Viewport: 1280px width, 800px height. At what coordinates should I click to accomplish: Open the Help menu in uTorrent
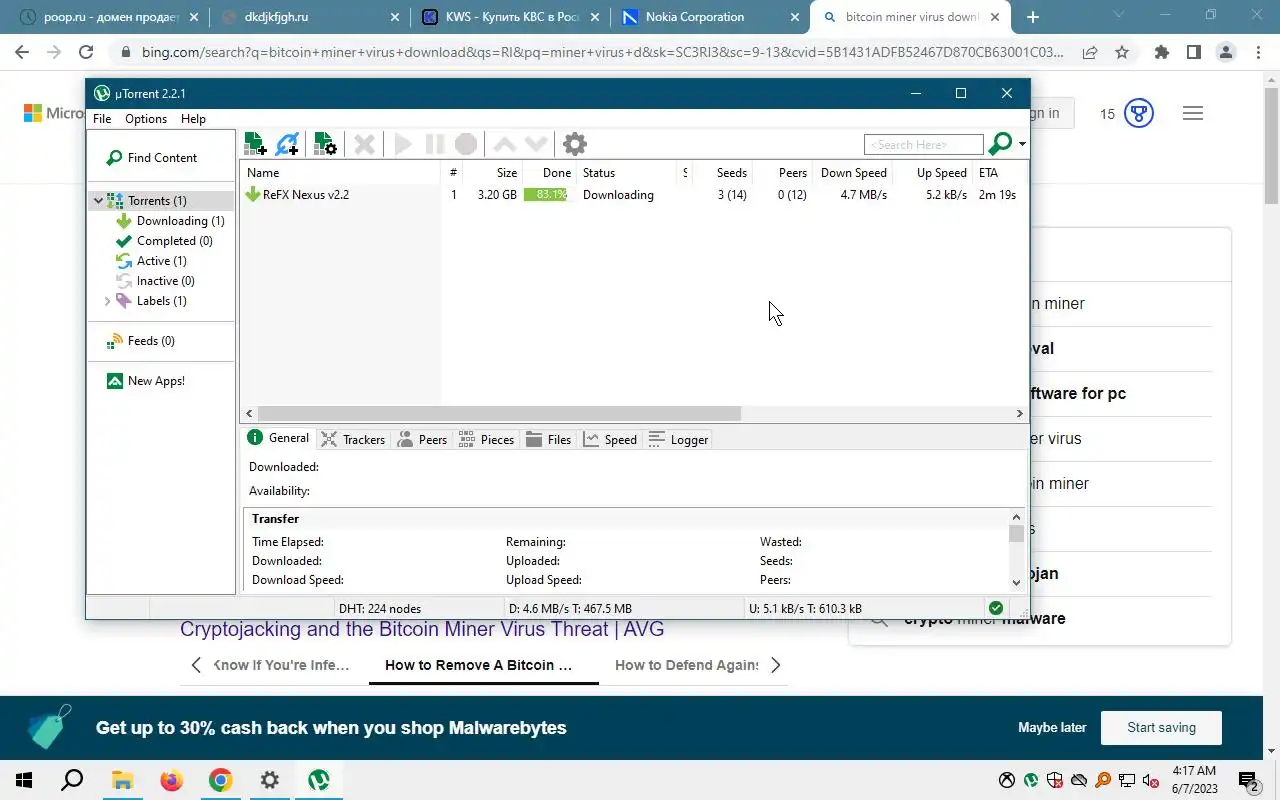(x=193, y=118)
